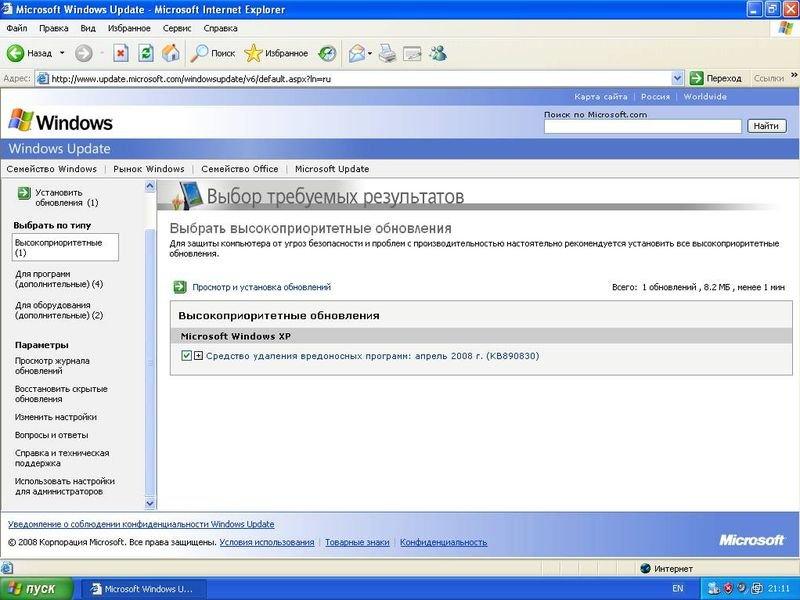Click the Back (Назад) arrow button

(17, 53)
